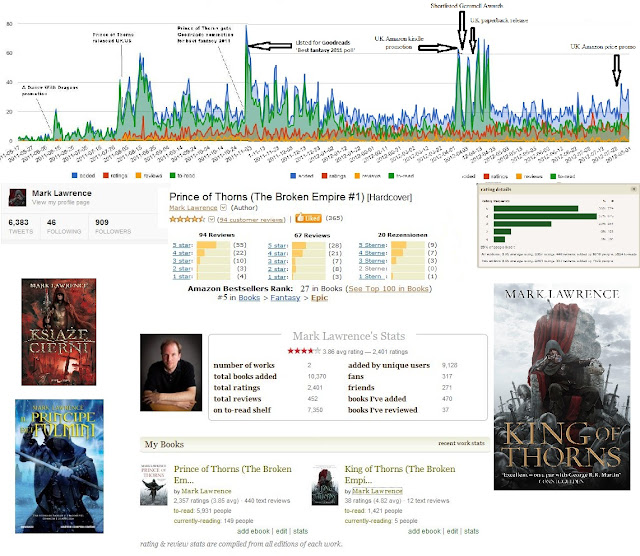This screenshot has height=556, width=640.
Task: Open King of Thorns title in My Books
Action: tap(400, 474)
